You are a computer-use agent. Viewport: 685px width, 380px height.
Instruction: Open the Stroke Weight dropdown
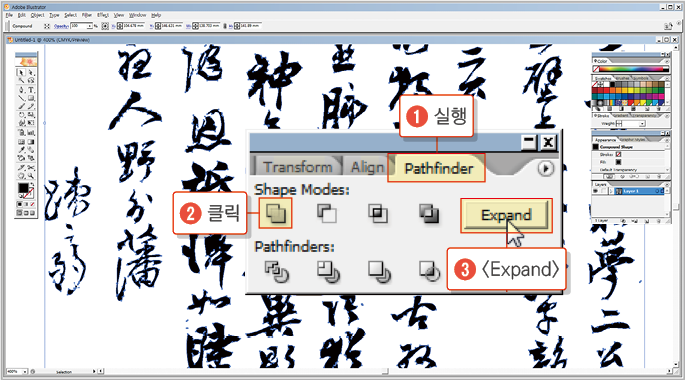[x=642, y=124]
